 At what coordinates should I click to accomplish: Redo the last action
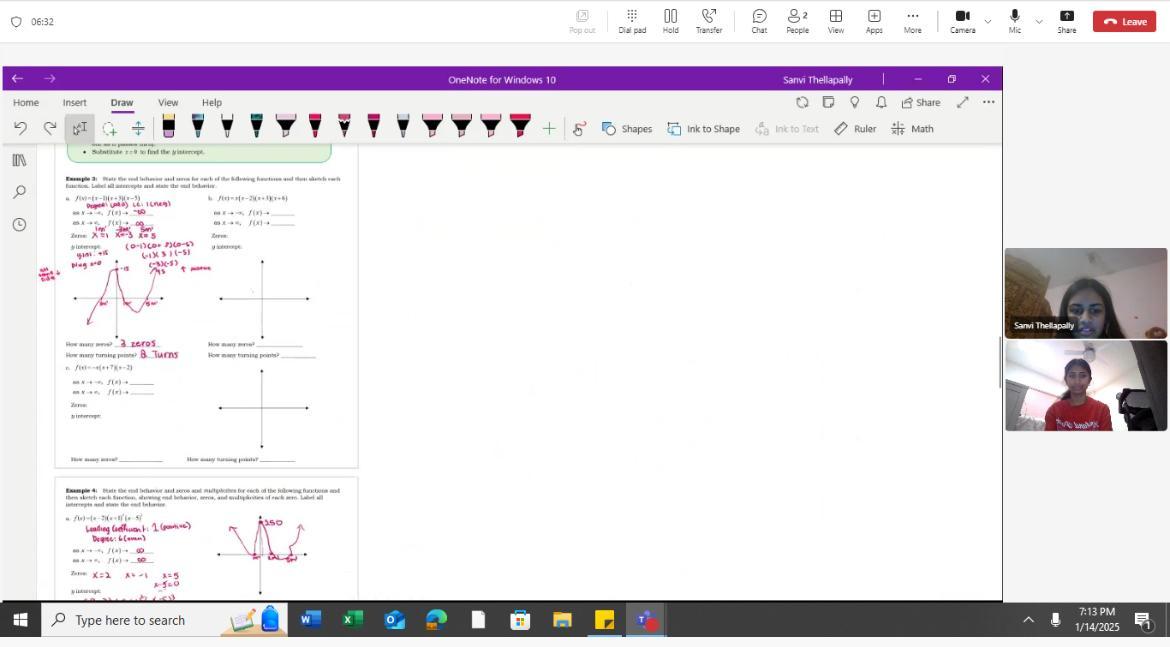coord(49,128)
